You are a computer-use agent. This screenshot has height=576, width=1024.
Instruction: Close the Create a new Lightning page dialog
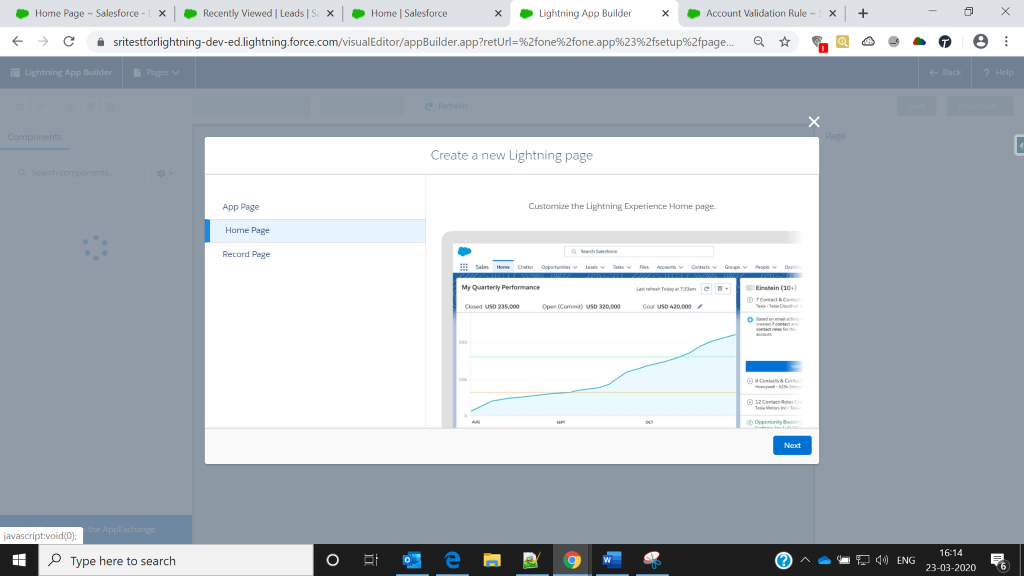[x=814, y=122]
